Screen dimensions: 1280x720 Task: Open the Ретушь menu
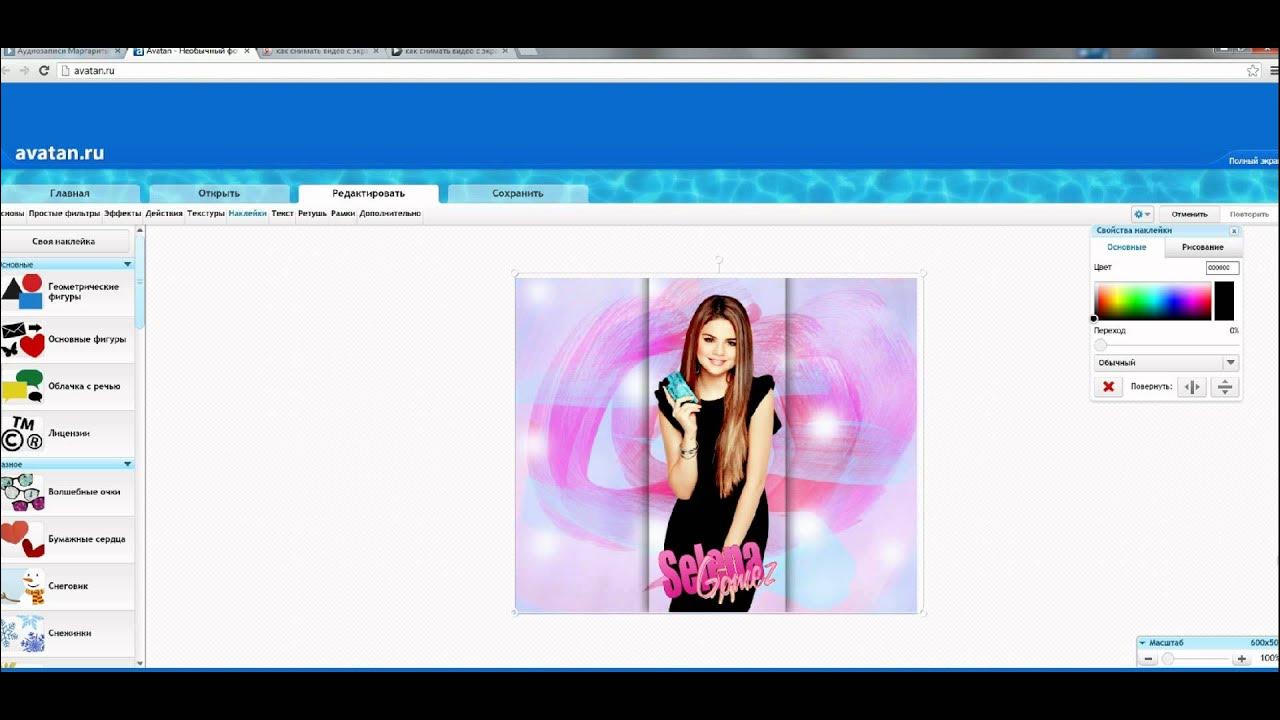(312, 213)
